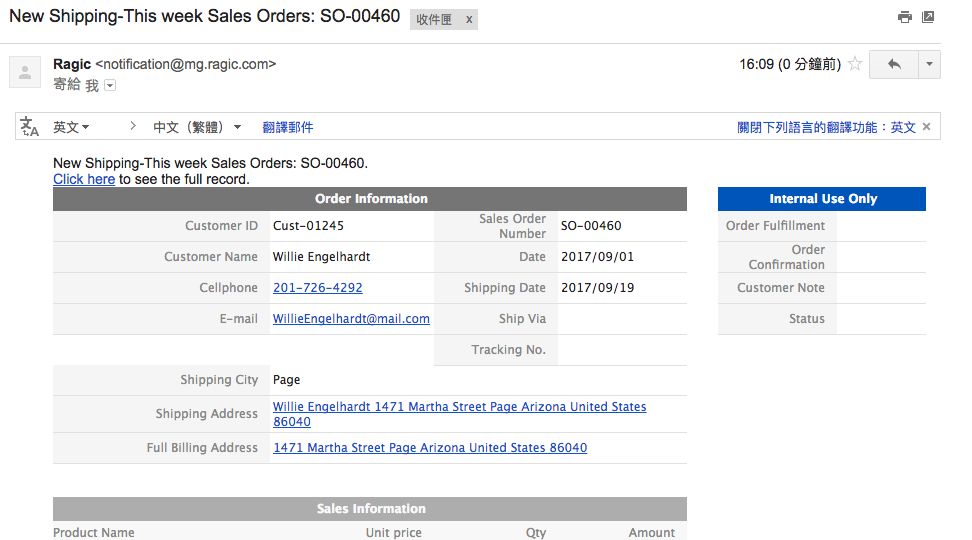
Task: Open email in new window icon
Action: [x=928, y=17]
